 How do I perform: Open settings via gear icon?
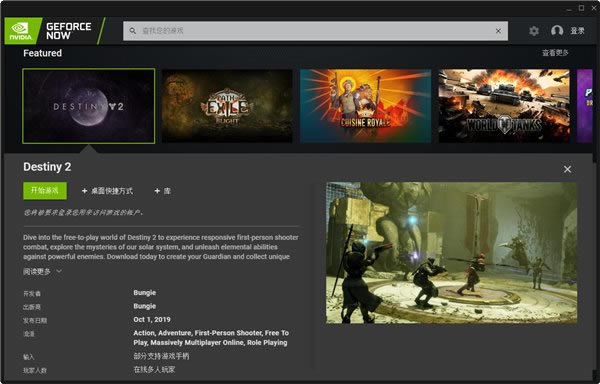[534, 31]
